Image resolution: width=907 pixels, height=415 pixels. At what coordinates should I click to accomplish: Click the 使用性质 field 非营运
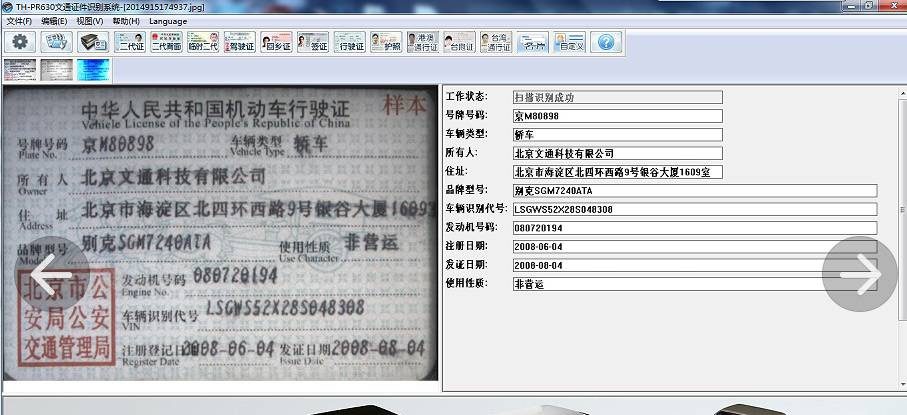pos(695,284)
